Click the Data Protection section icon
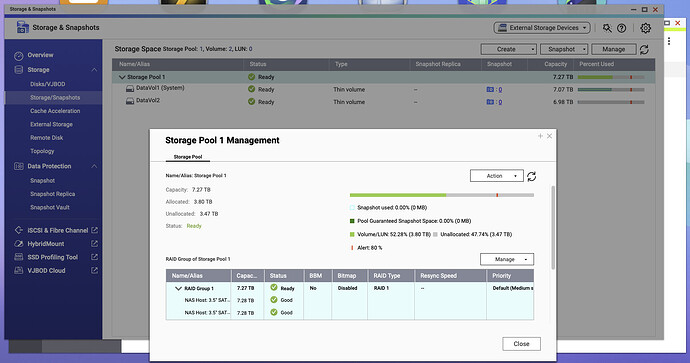690x363 pixels. tap(18, 166)
